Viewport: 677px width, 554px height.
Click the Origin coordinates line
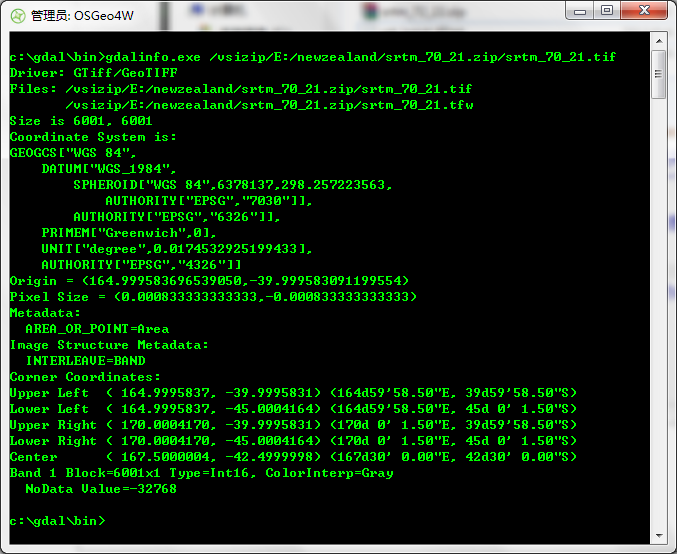pos(209,281)
